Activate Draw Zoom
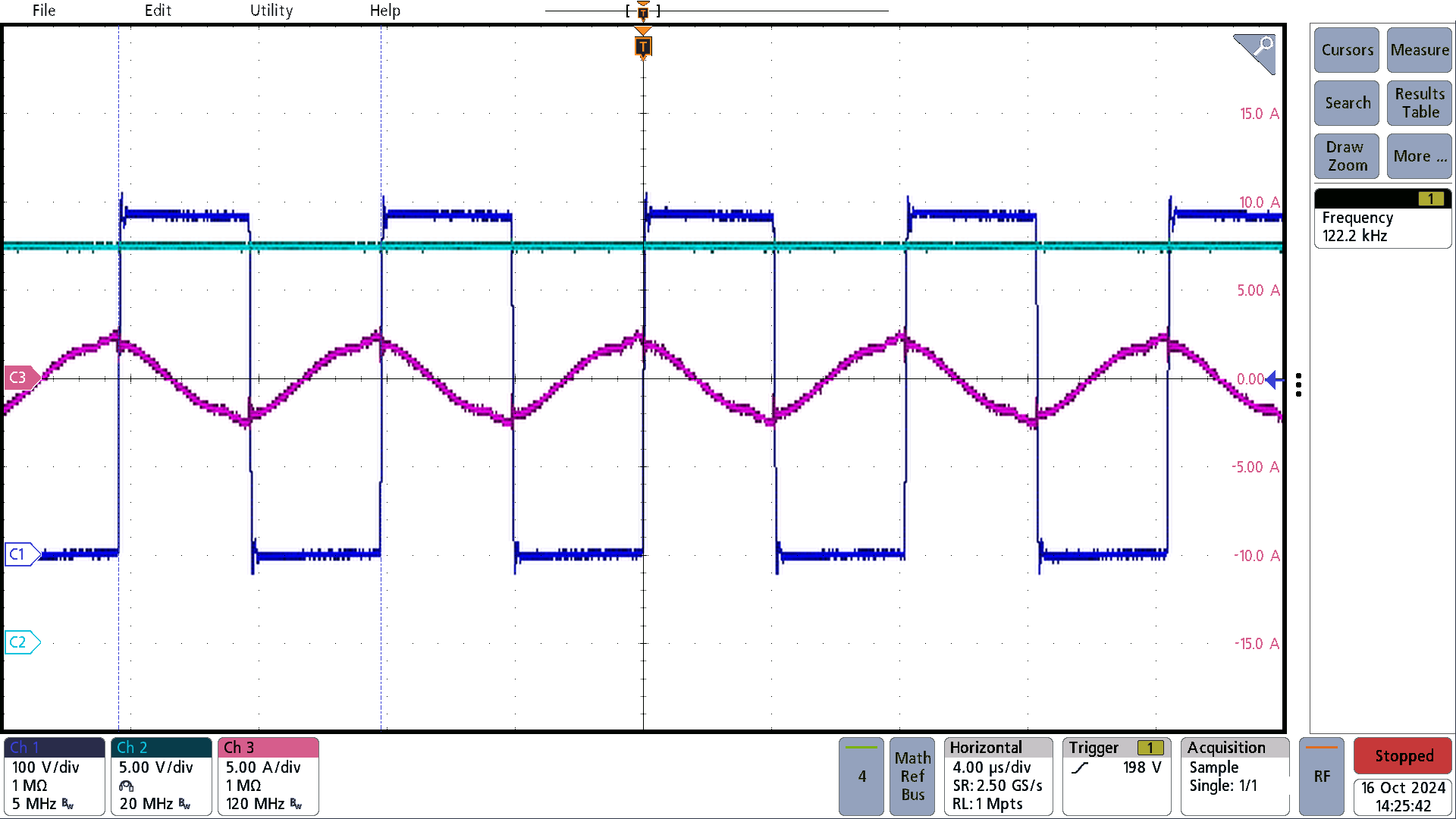Viewport: 1456px width, 819px height. click(1347, 156)
